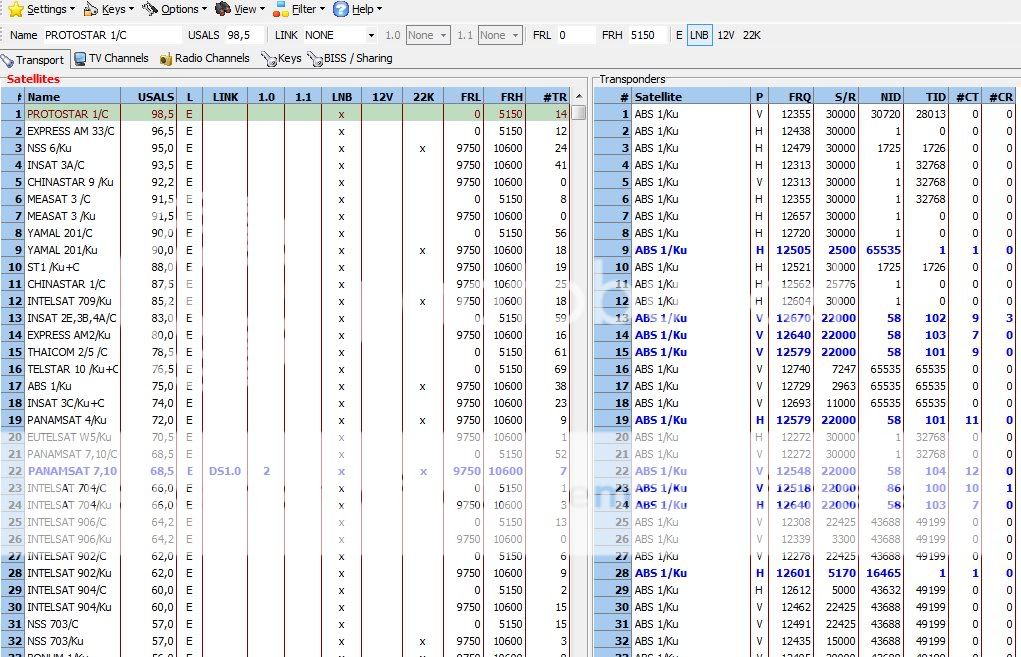Select the EXPRESS AM 33/C satellite row
This screenshot has height=657, width=1021.
click(287, 131)
